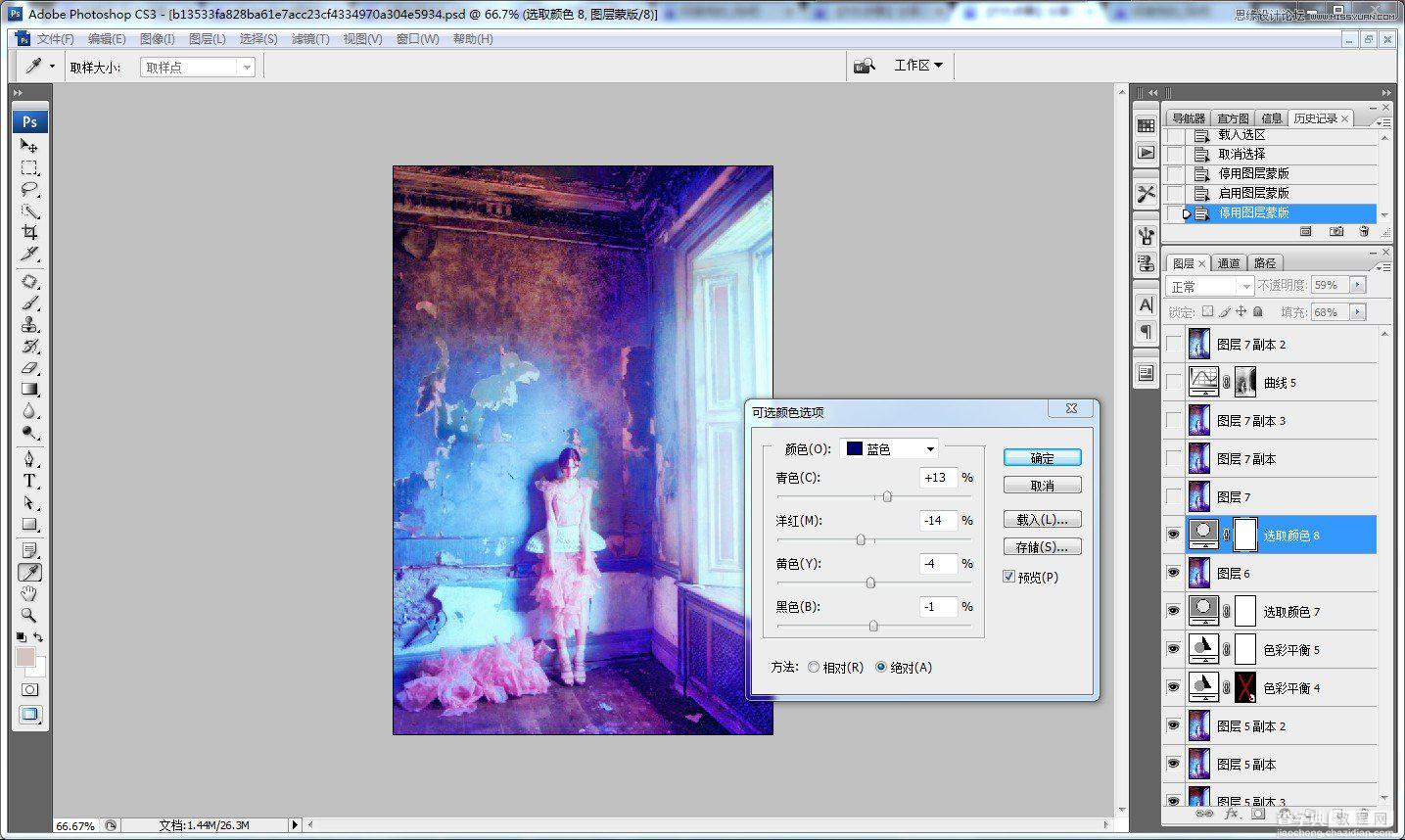Select the Clone Stamp tool
This screenshot has width=1405, height=840.
pyautogui.click(x=29, y=325)
